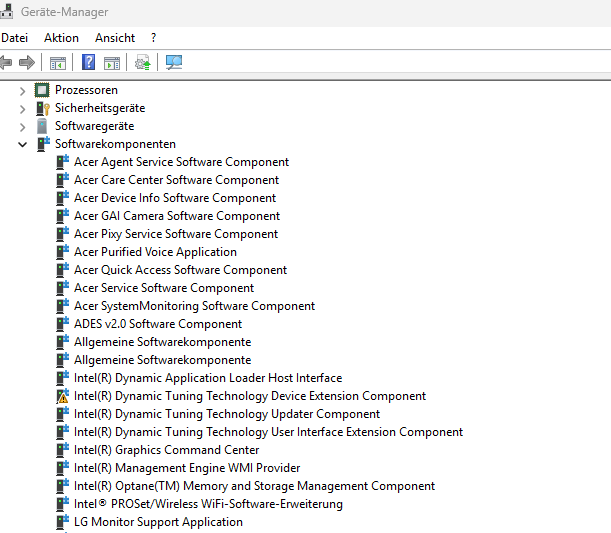Click icon beside Acer Agent Service Software Component

point(62,162)
